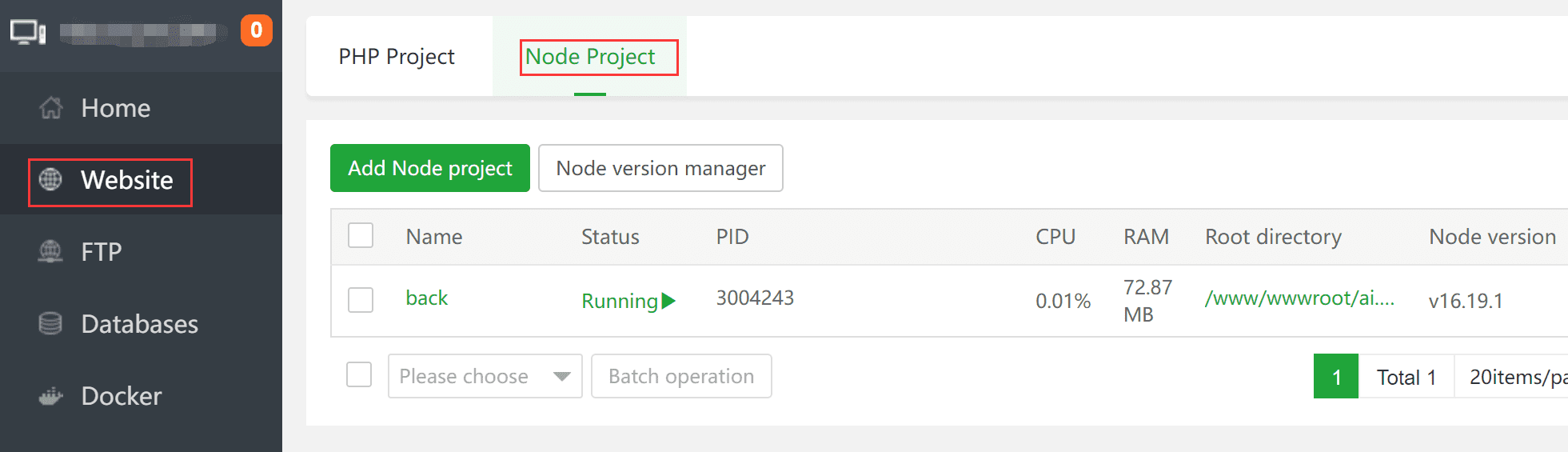Click the FTP globe icon
The image size is (1568, 452).
tap(50, 252)
